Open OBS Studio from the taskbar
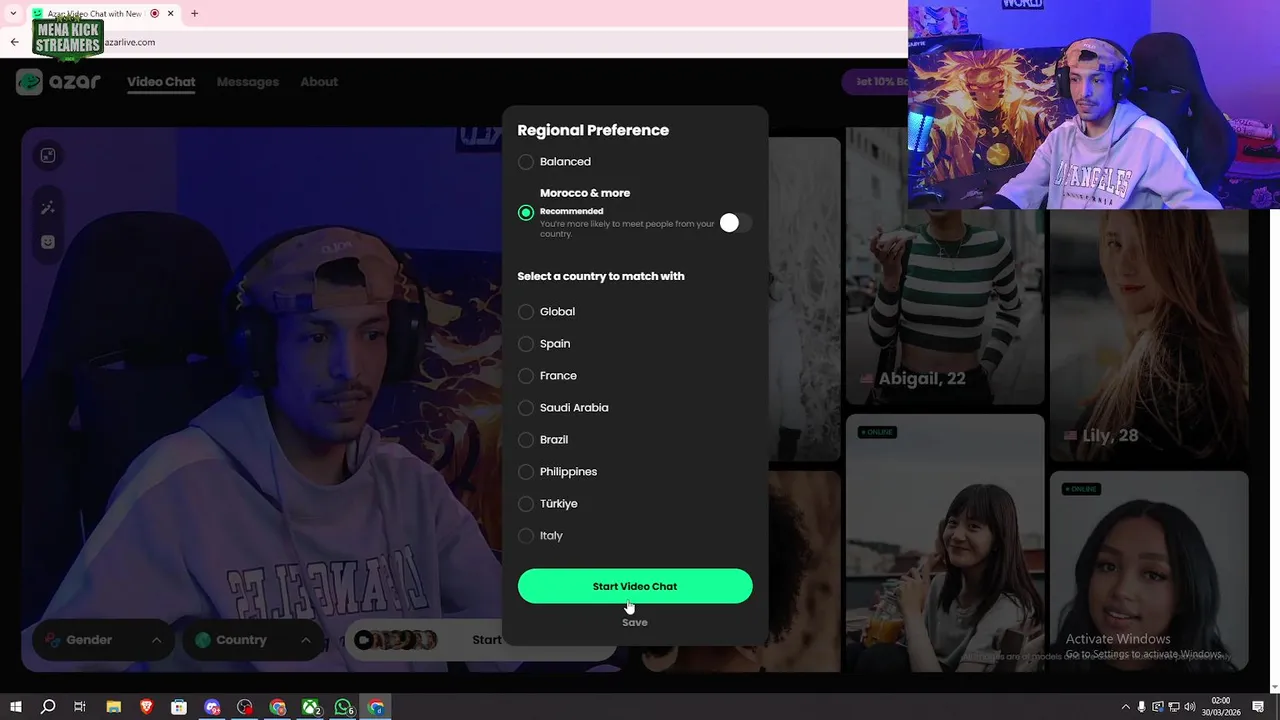 [x=245, y=707]
